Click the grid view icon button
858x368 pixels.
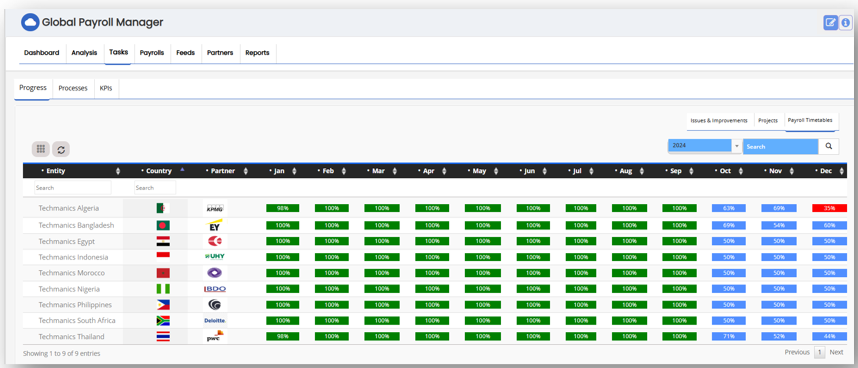(40, 149)
